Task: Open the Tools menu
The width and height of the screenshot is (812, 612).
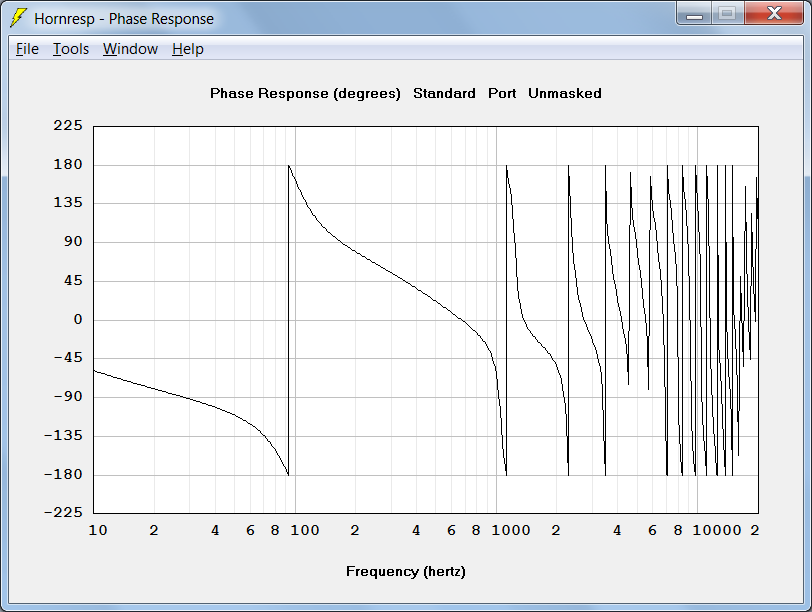Action: click(70, 49)
